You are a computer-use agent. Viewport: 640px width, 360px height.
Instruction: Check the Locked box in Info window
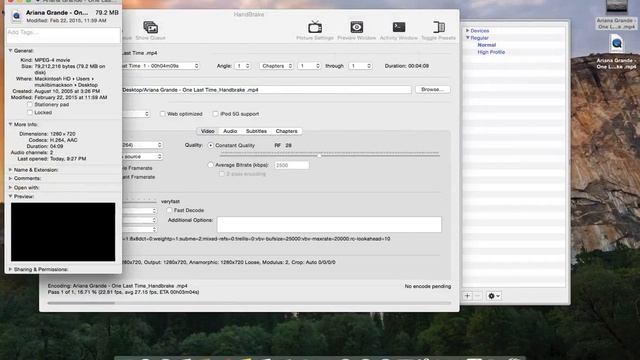[30, 112]
